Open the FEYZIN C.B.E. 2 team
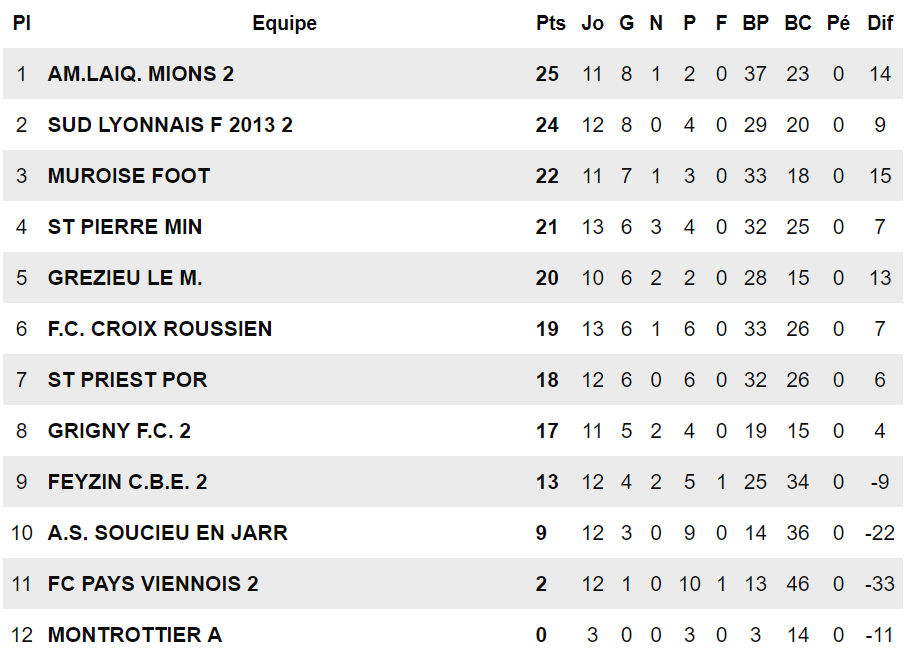 [x=128, y=482]
